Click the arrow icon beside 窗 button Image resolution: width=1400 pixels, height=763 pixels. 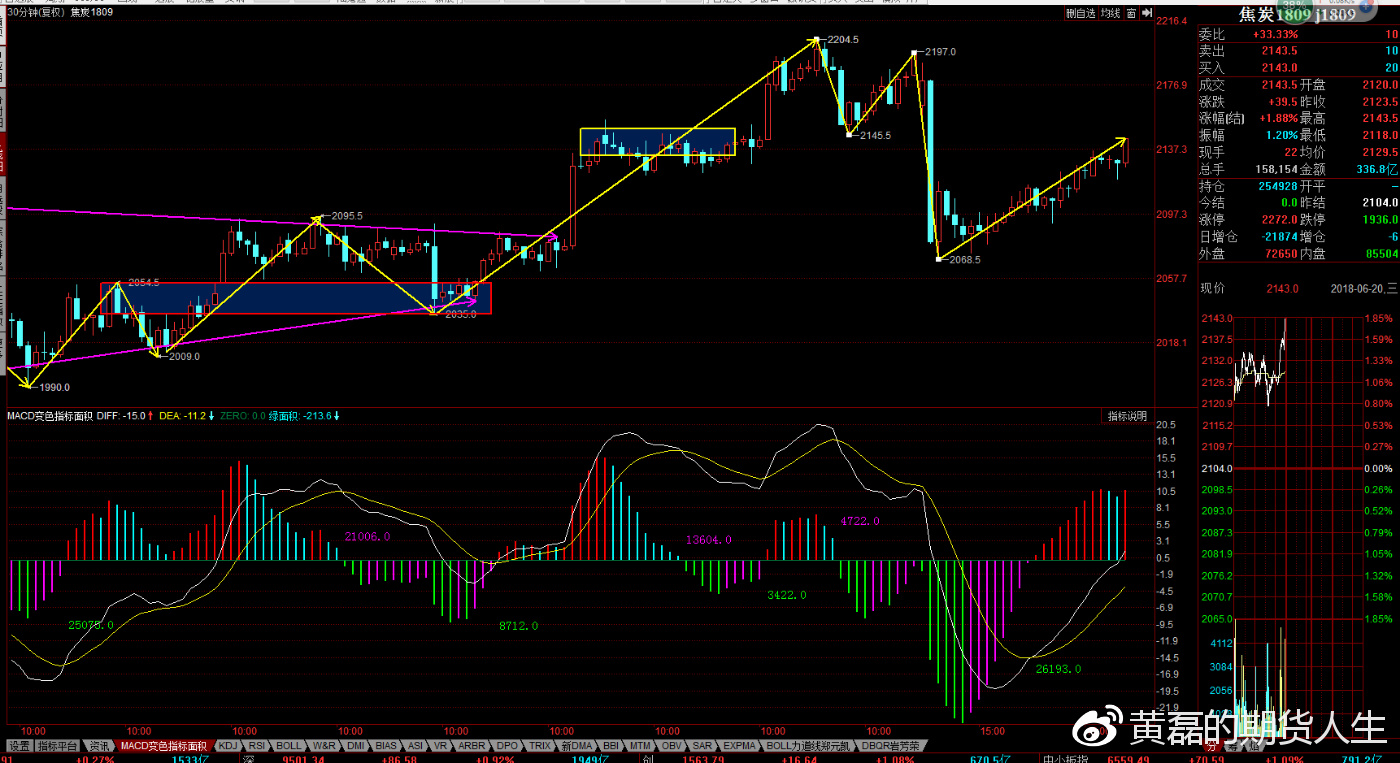coord(1145,14)
